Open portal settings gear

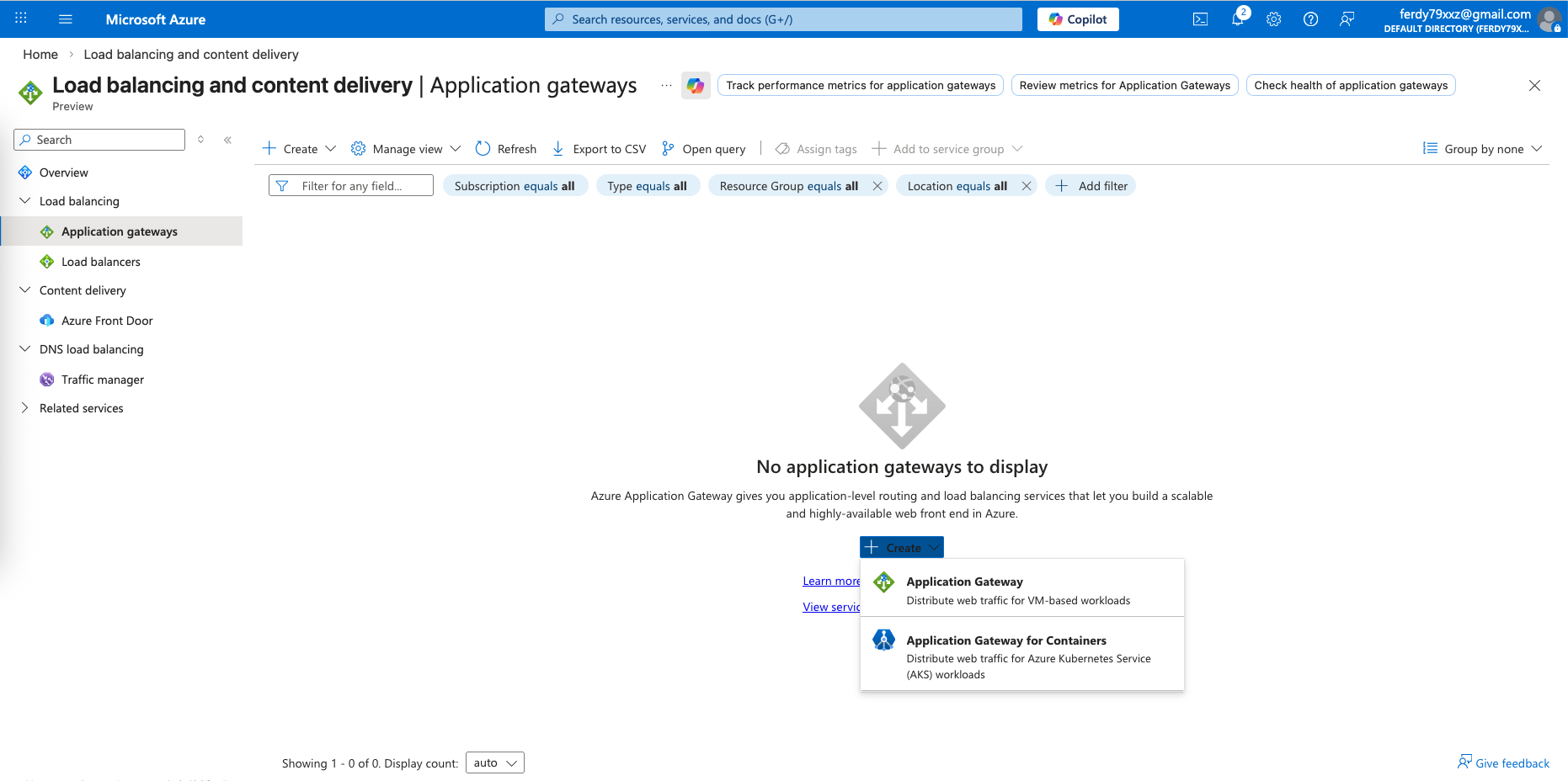[1273, 19]
